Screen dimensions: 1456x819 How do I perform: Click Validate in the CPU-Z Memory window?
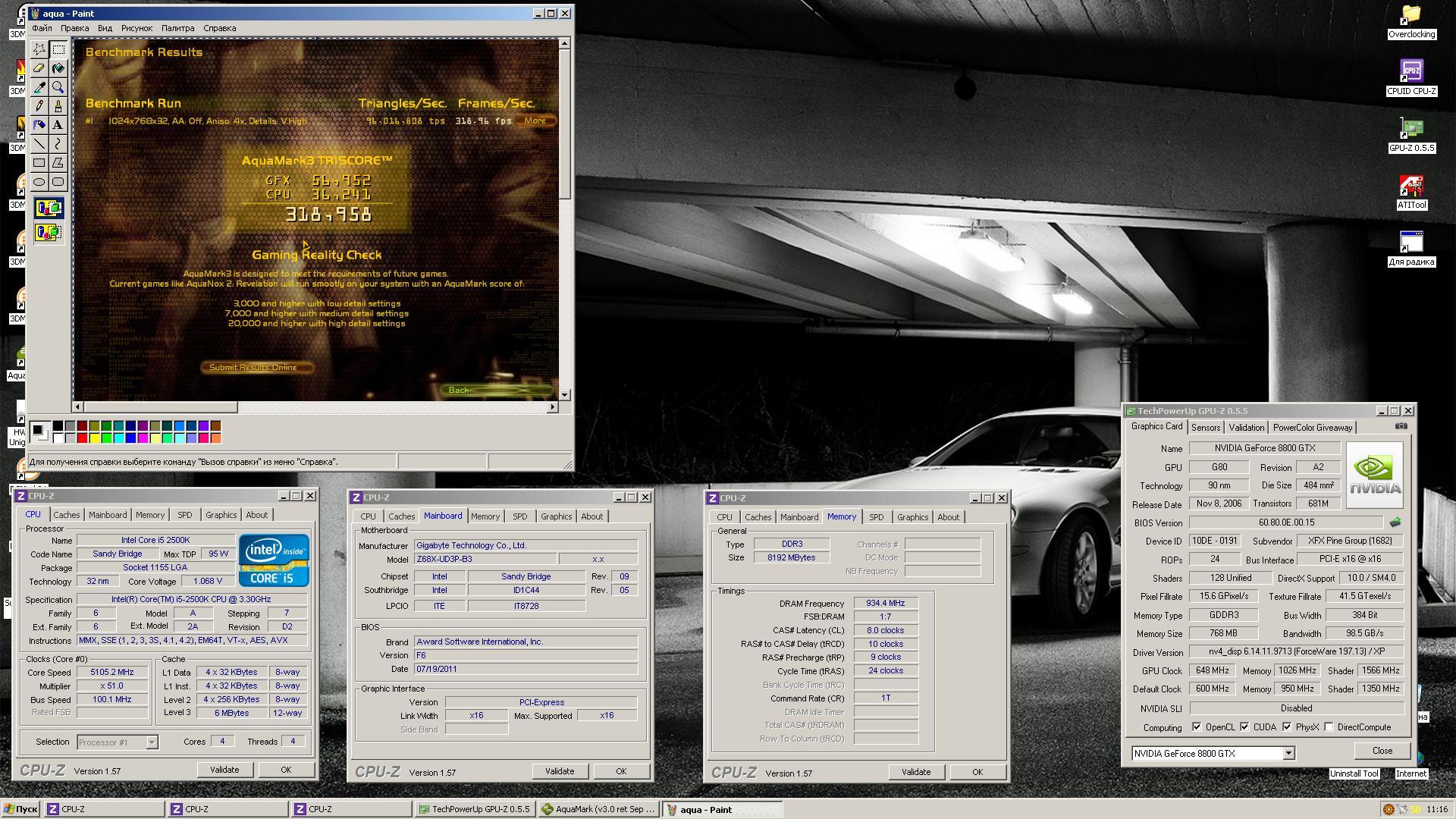(x=916, y=772)
